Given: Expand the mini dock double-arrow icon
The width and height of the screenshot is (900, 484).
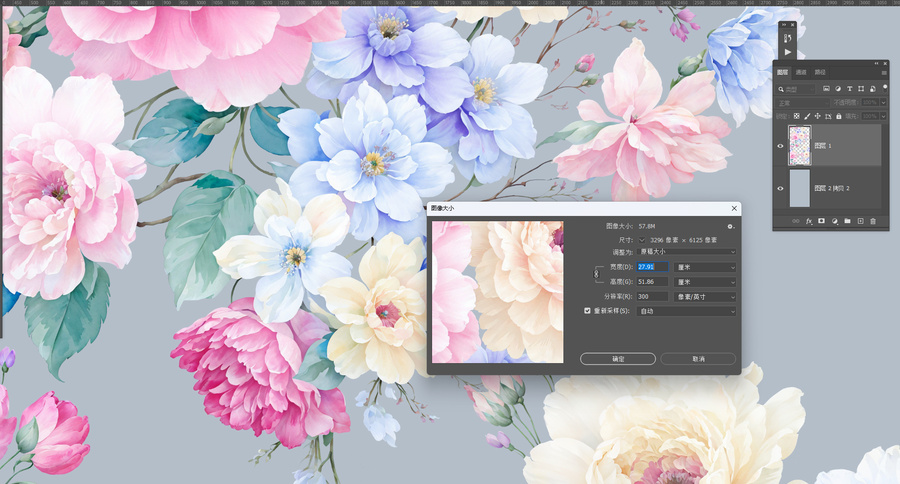Looking at the screenshot, I should (x=783, y=25).
